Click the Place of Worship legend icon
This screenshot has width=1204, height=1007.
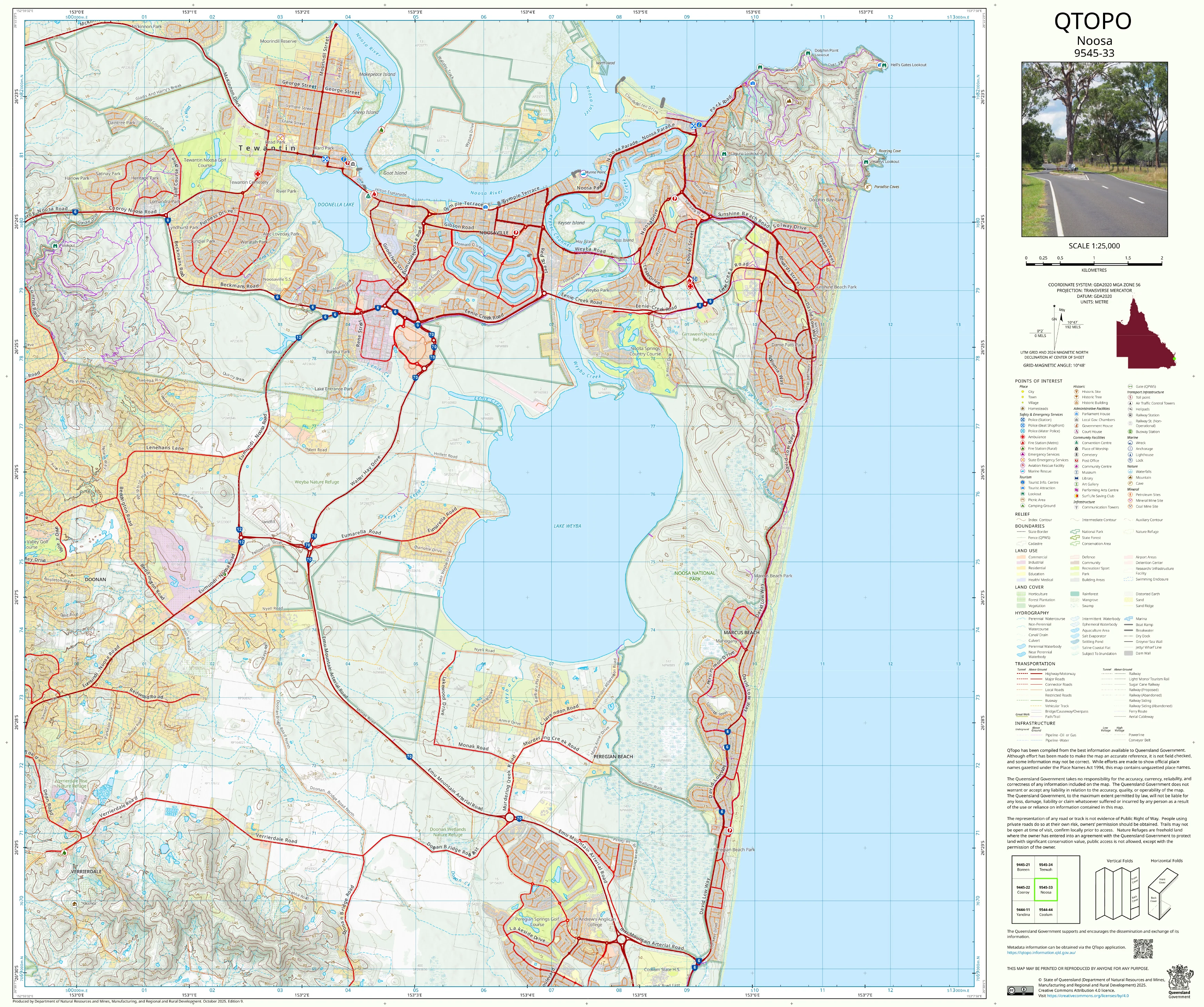(x=1076, y=449)
